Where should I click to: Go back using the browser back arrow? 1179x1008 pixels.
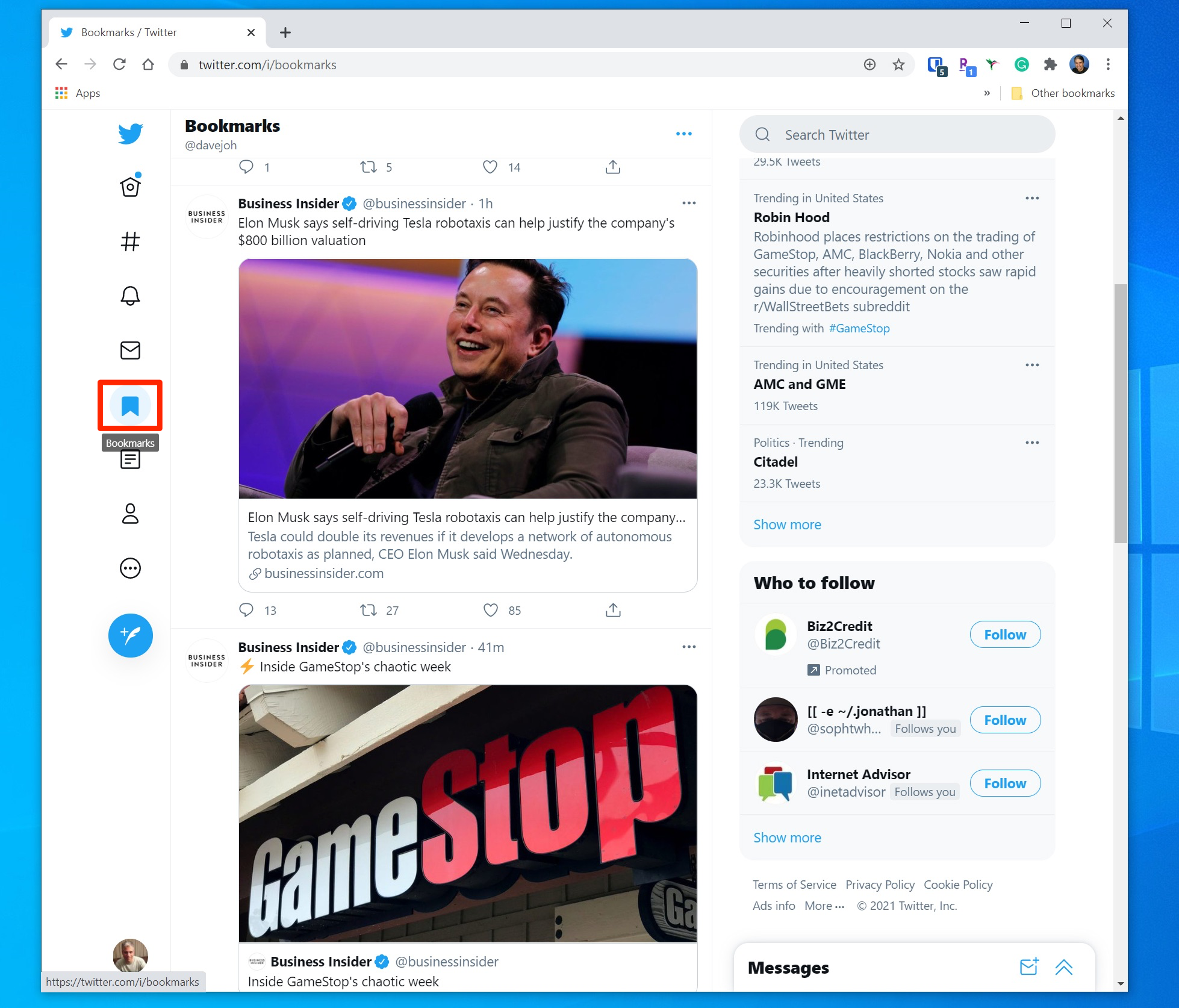click(x=61, y=64)
